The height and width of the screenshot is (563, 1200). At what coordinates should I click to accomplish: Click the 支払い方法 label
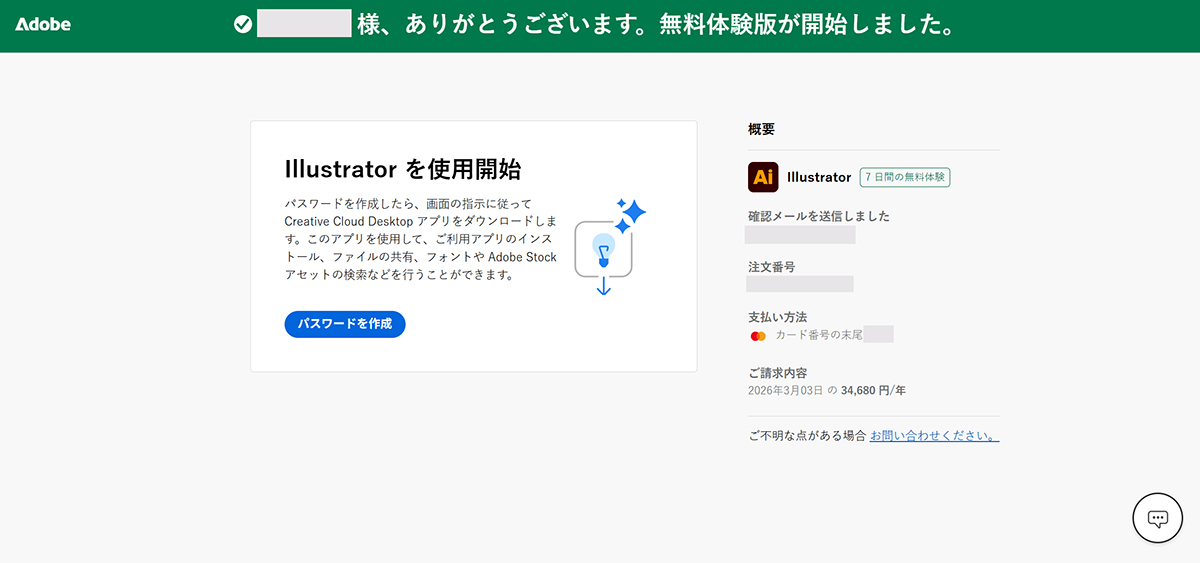pyautogui.click(x=777, y=317)
